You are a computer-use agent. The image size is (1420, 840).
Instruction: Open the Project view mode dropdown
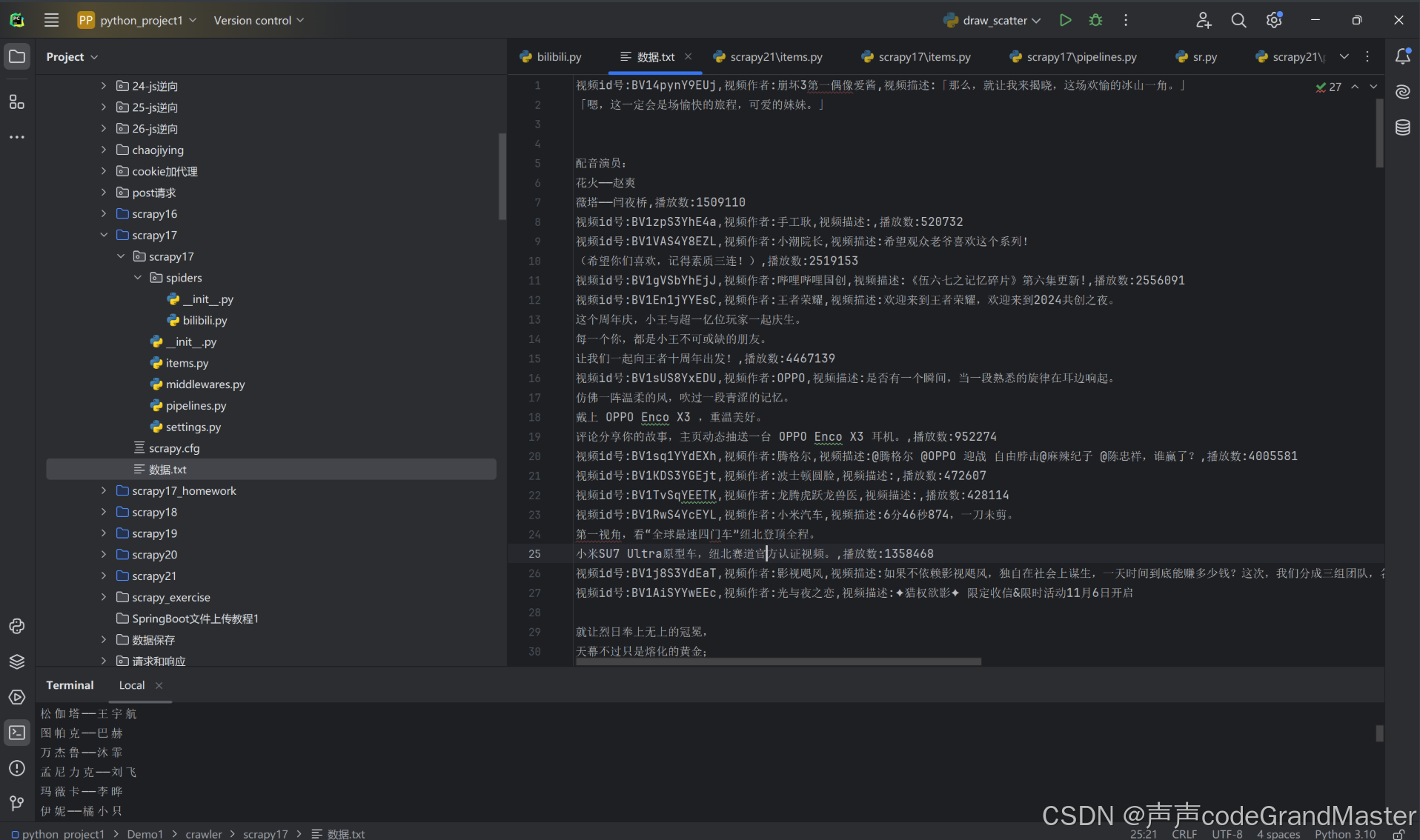72,56
